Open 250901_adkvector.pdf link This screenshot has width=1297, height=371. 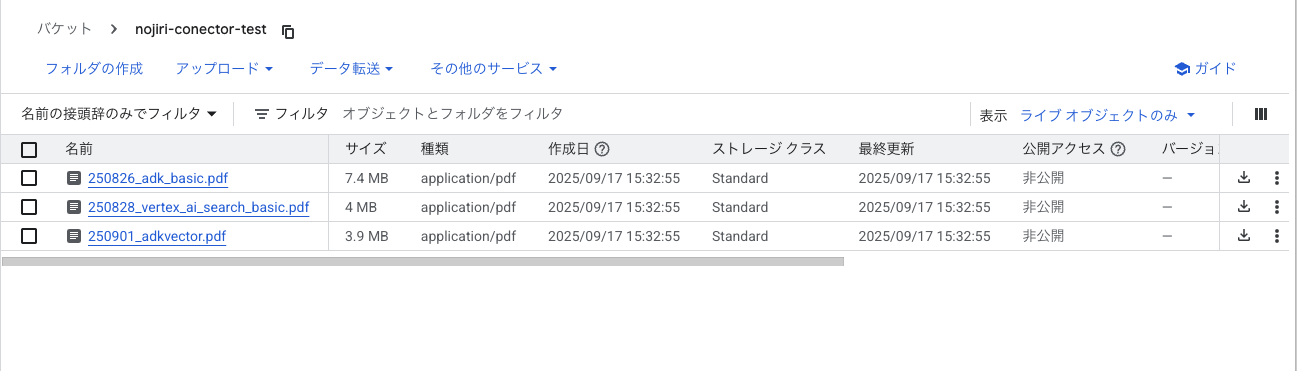157,237
